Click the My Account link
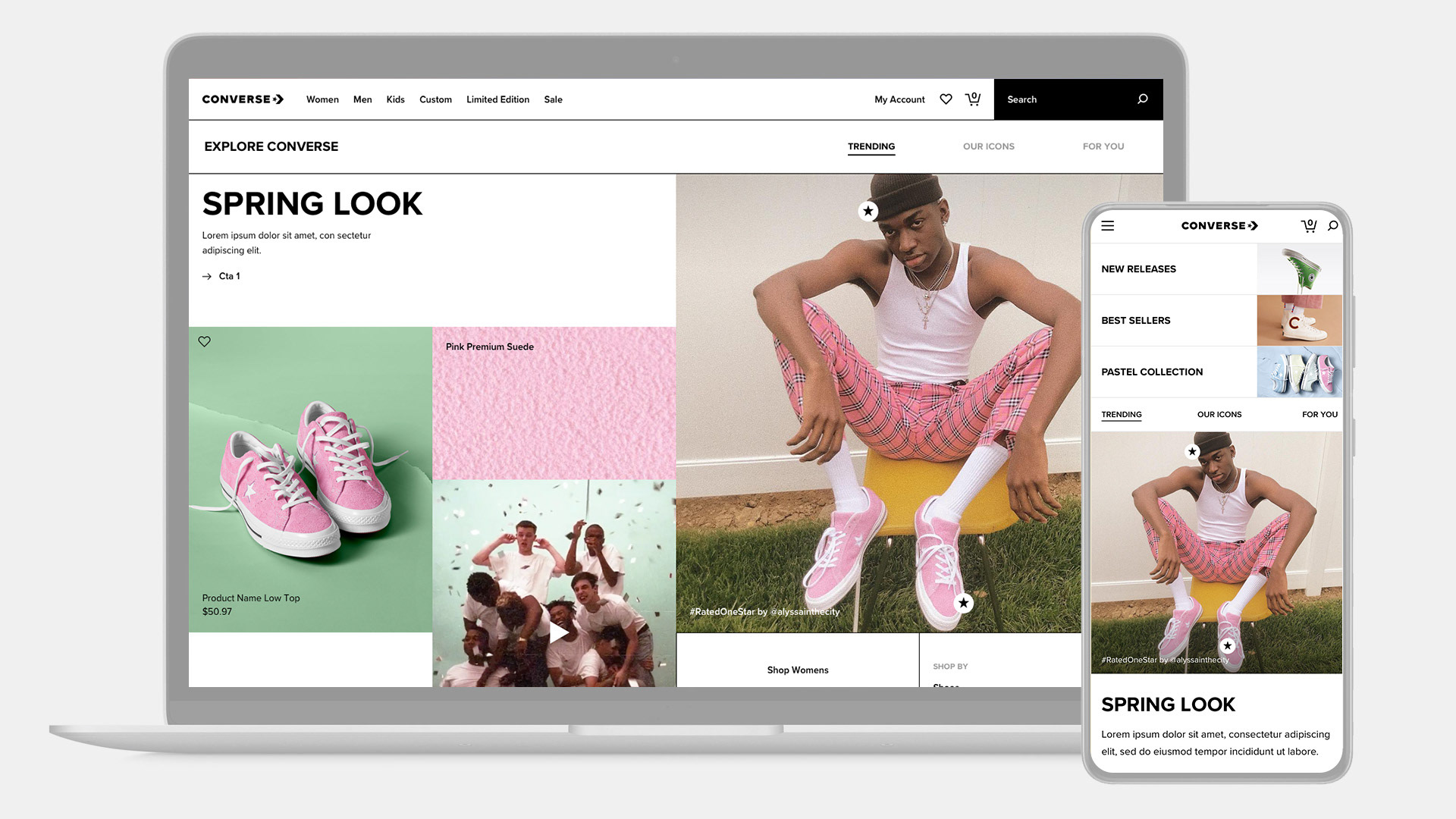 [899, 99]
